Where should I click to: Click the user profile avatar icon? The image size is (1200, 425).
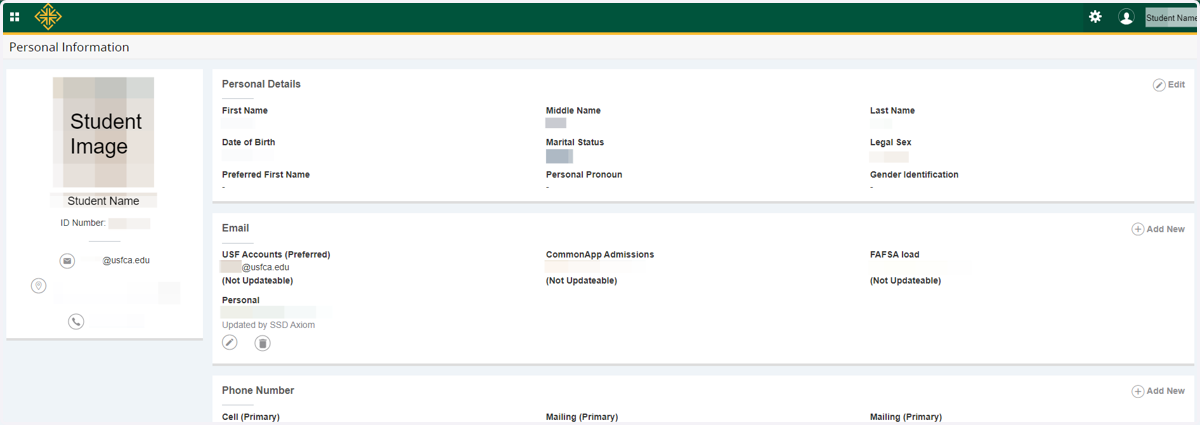[x=1126, y=17]
